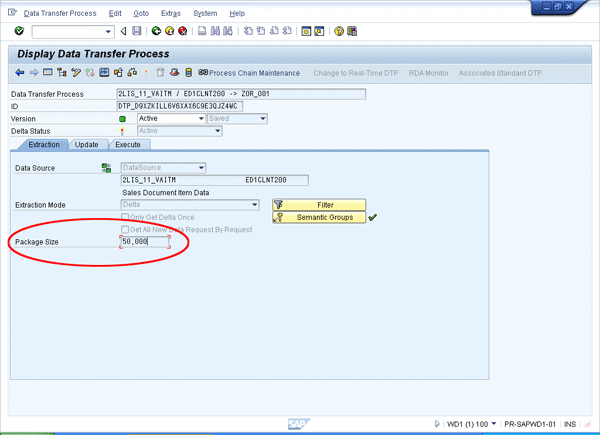Viewport: 600px width, 435px height.
Task: Click the green Back arrow icon
Action: coord(155,31)
